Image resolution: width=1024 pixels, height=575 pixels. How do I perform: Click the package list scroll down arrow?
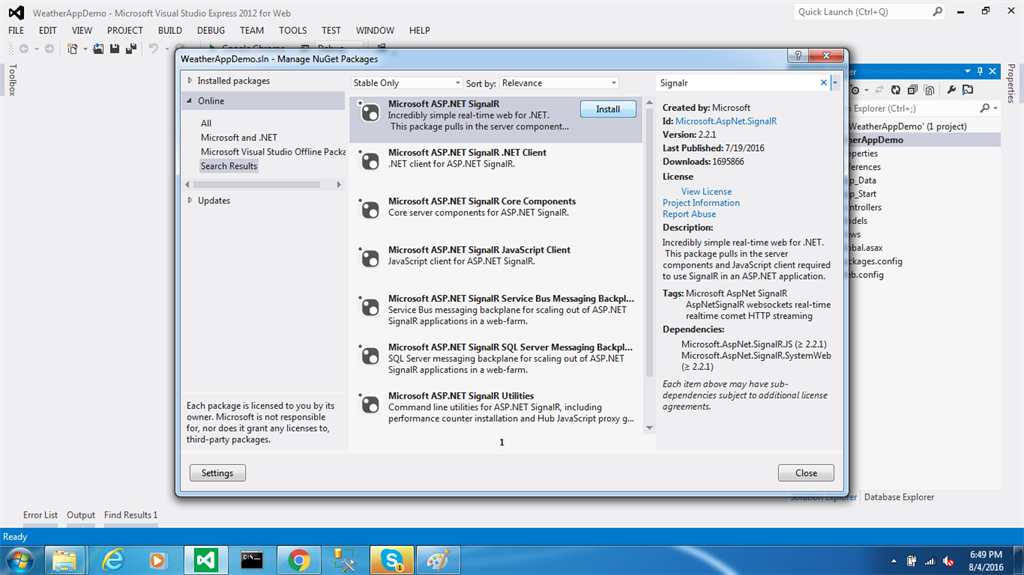coord(649,427)
